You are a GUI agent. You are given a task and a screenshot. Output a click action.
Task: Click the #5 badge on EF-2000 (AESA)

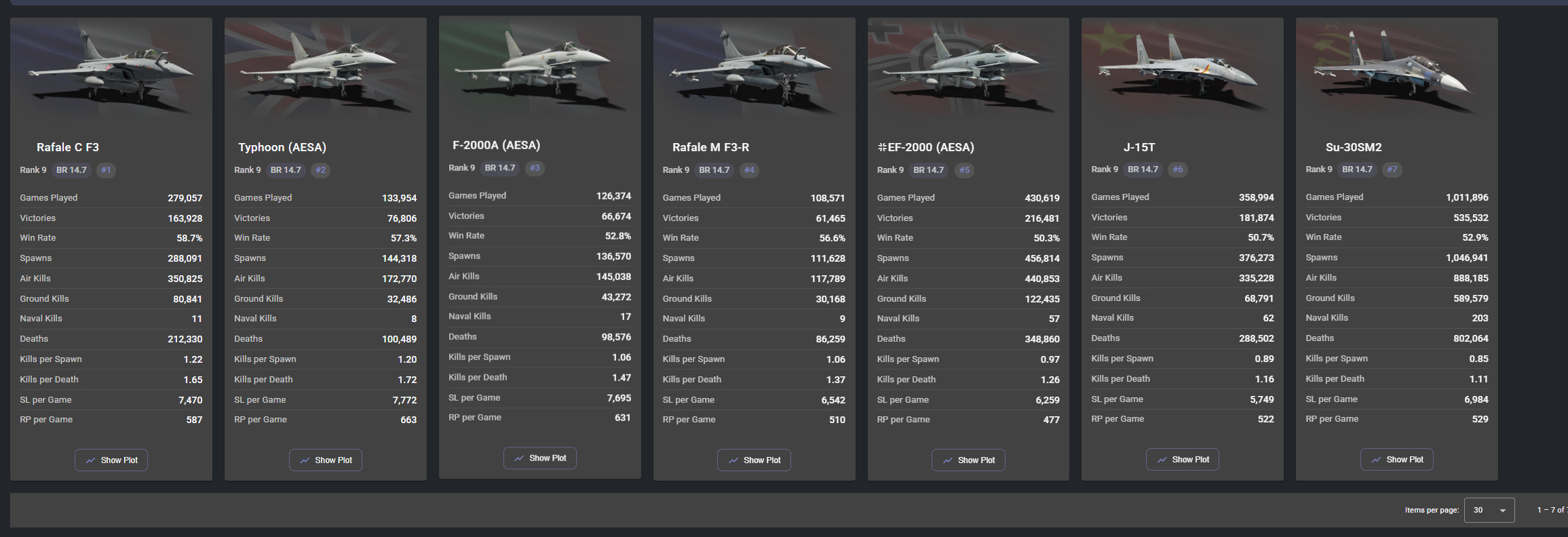click(964, 170)
